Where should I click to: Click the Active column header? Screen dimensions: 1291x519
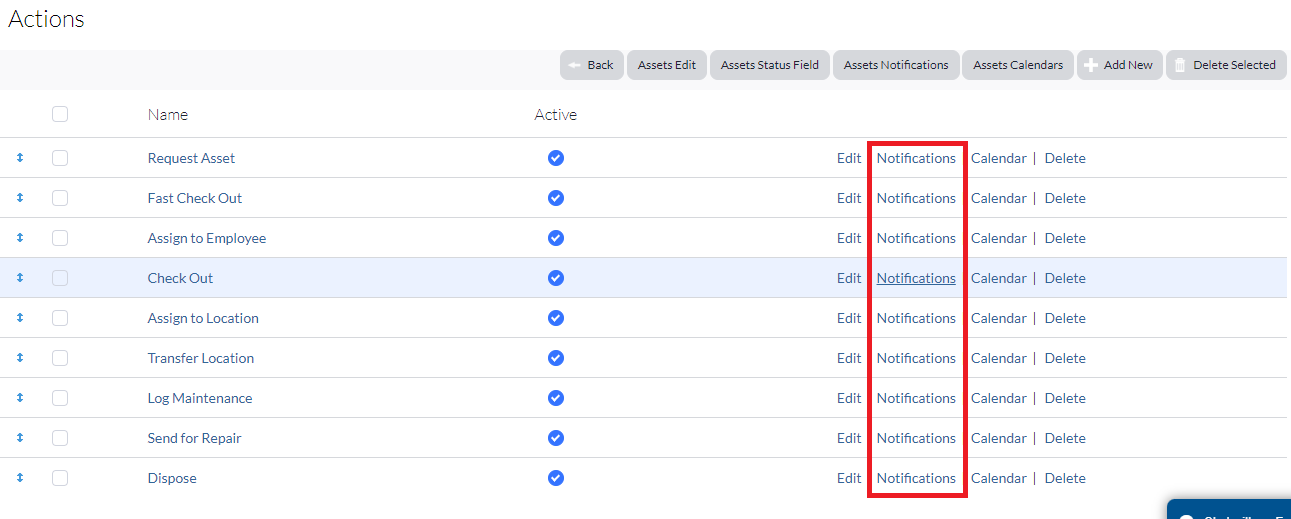coord(556,114)
